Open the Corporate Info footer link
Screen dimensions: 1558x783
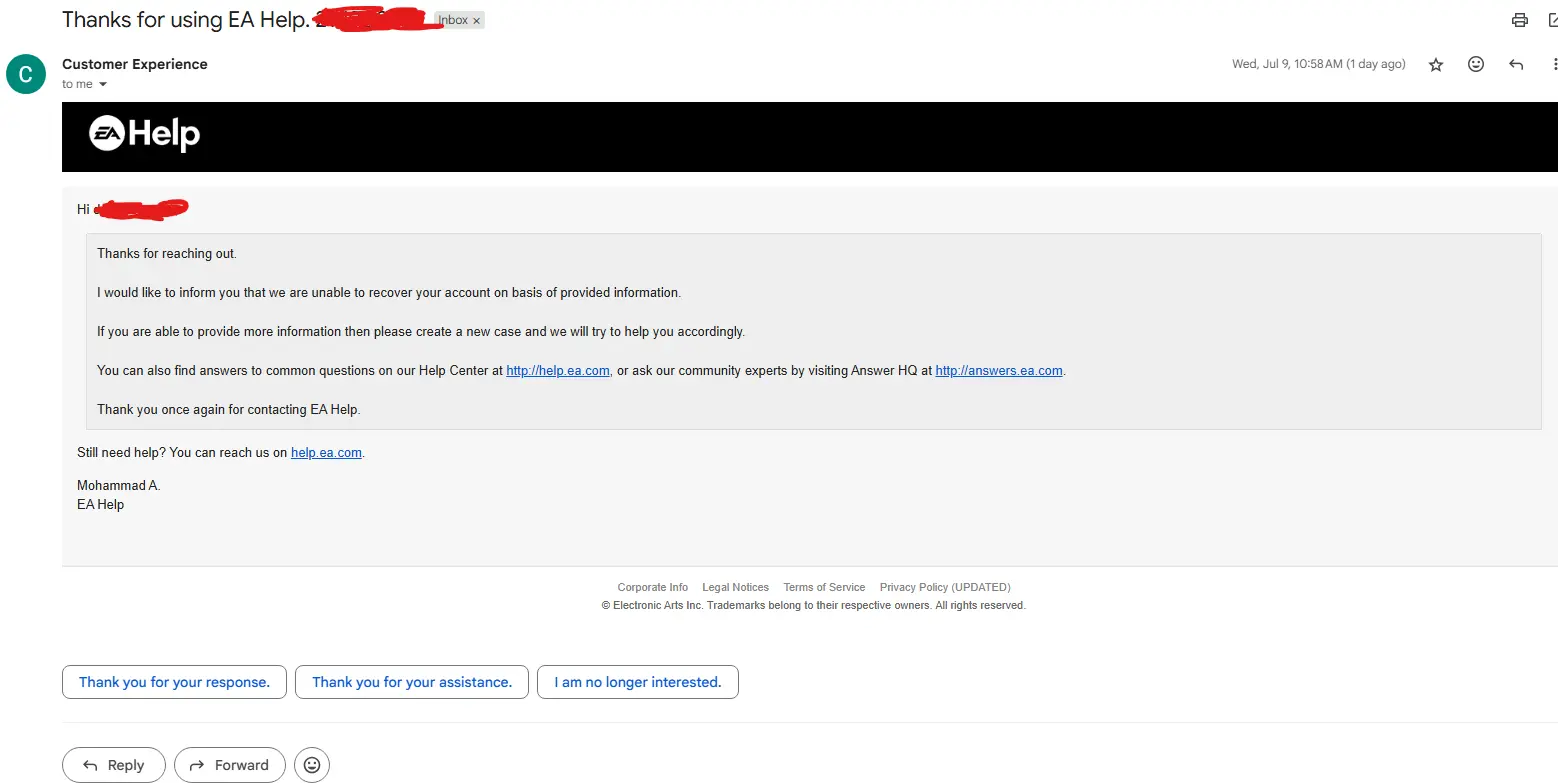[653, 587]
